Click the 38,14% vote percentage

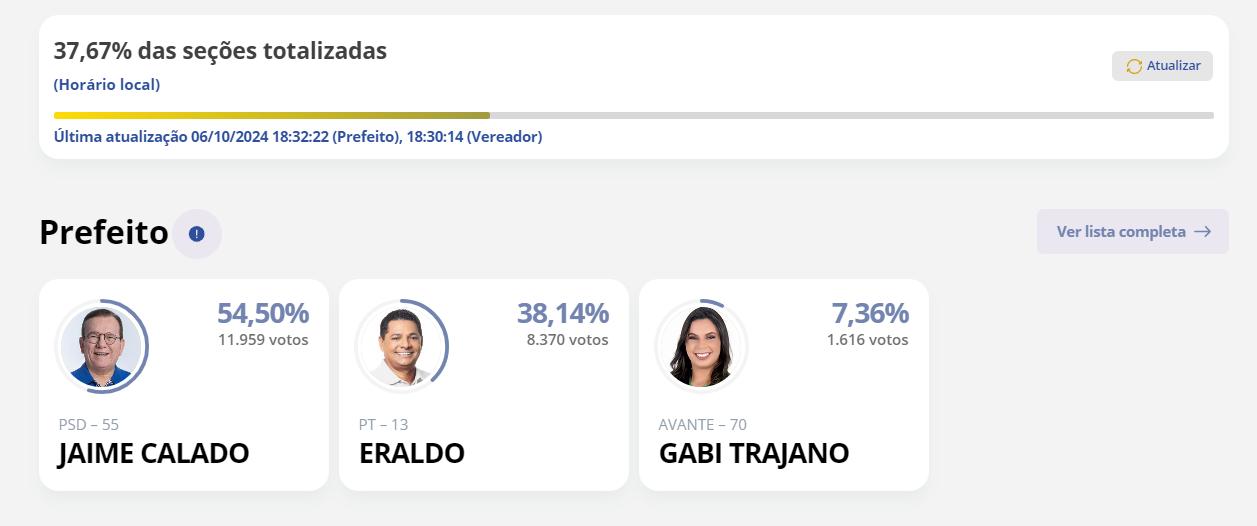563,313
